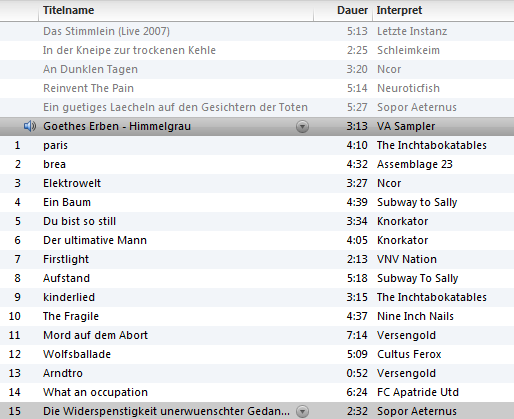This screenshot has width=514, height=419.
Task: Click artist Nine Inch Nails
Action: 415,316
